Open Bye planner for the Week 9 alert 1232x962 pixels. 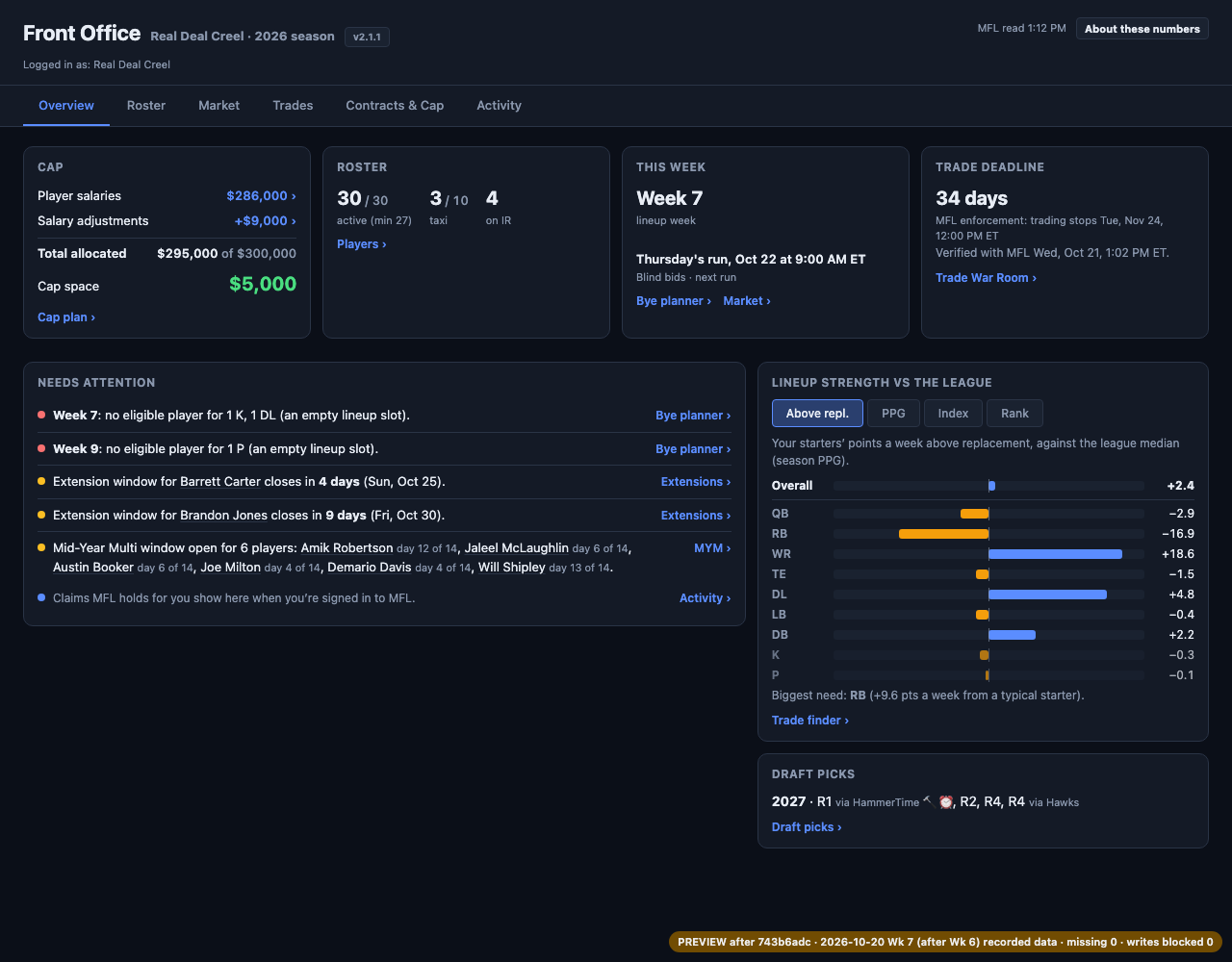pyautogui.click(x=693, y=449)
